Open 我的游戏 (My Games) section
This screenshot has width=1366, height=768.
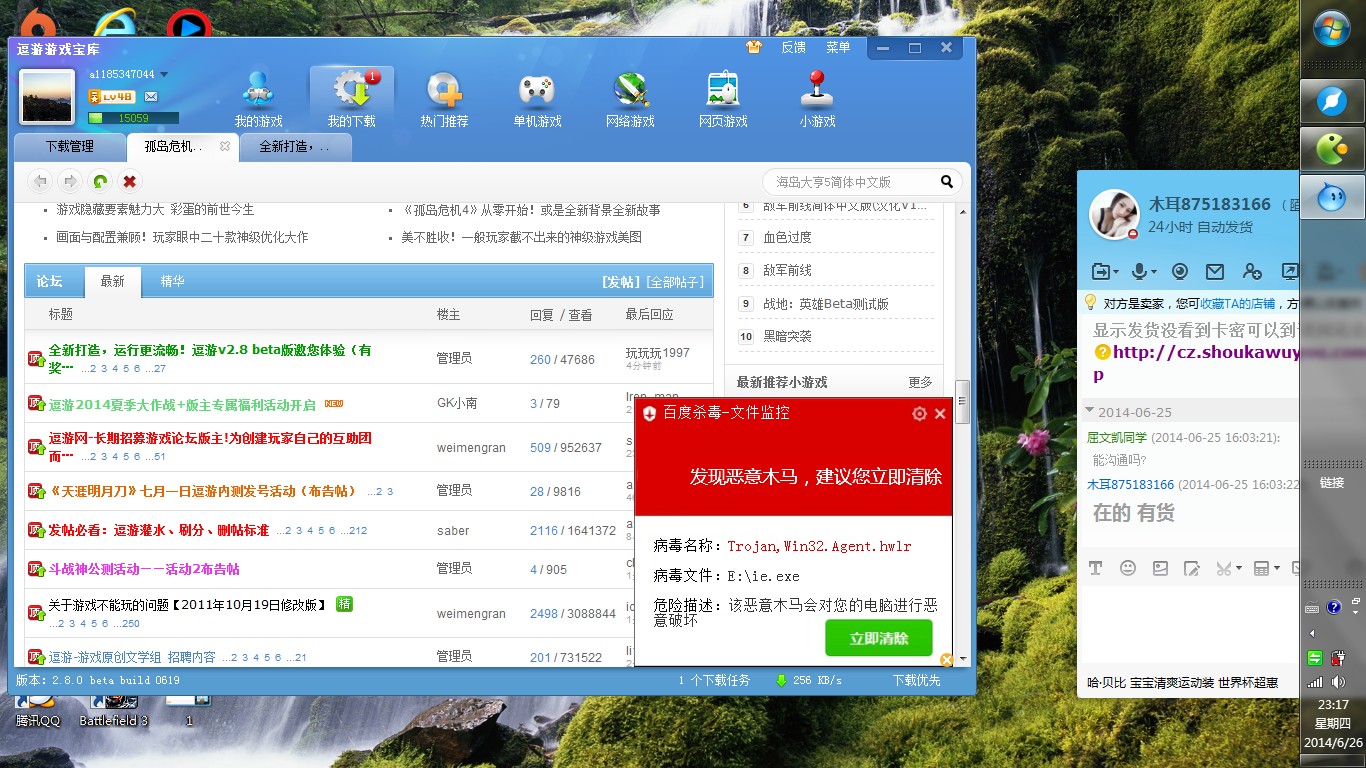(259, 100)
